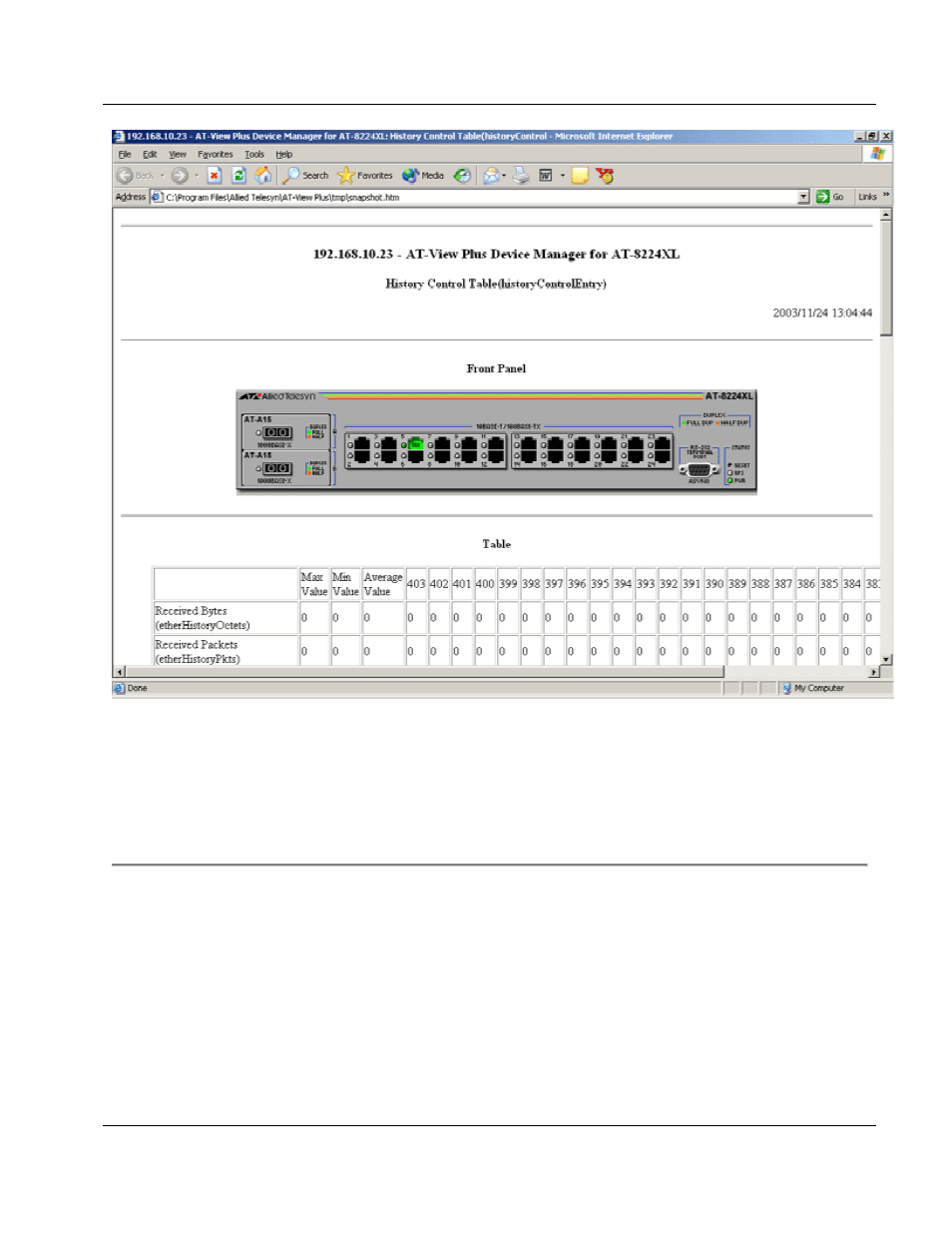
Task: Click the 'Min Value' column header
Action: point(345,585)
